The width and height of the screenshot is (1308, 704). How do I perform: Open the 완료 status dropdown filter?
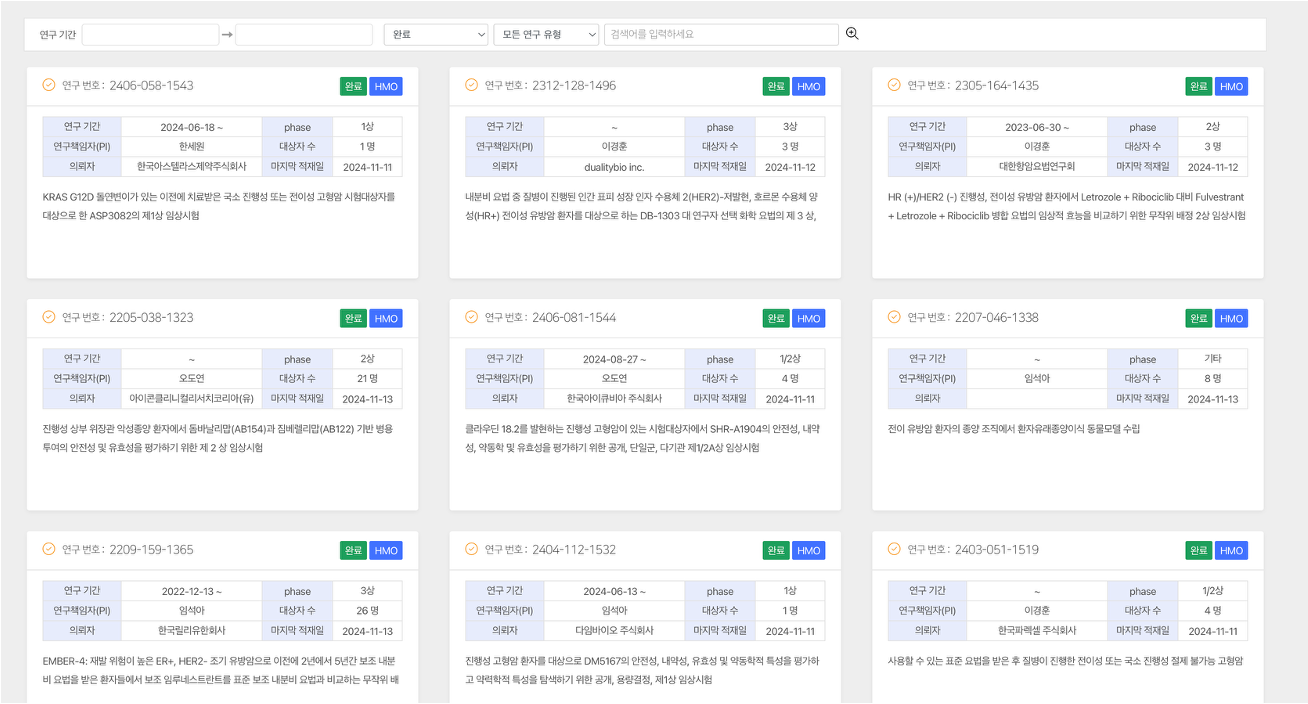coord(435,34)
